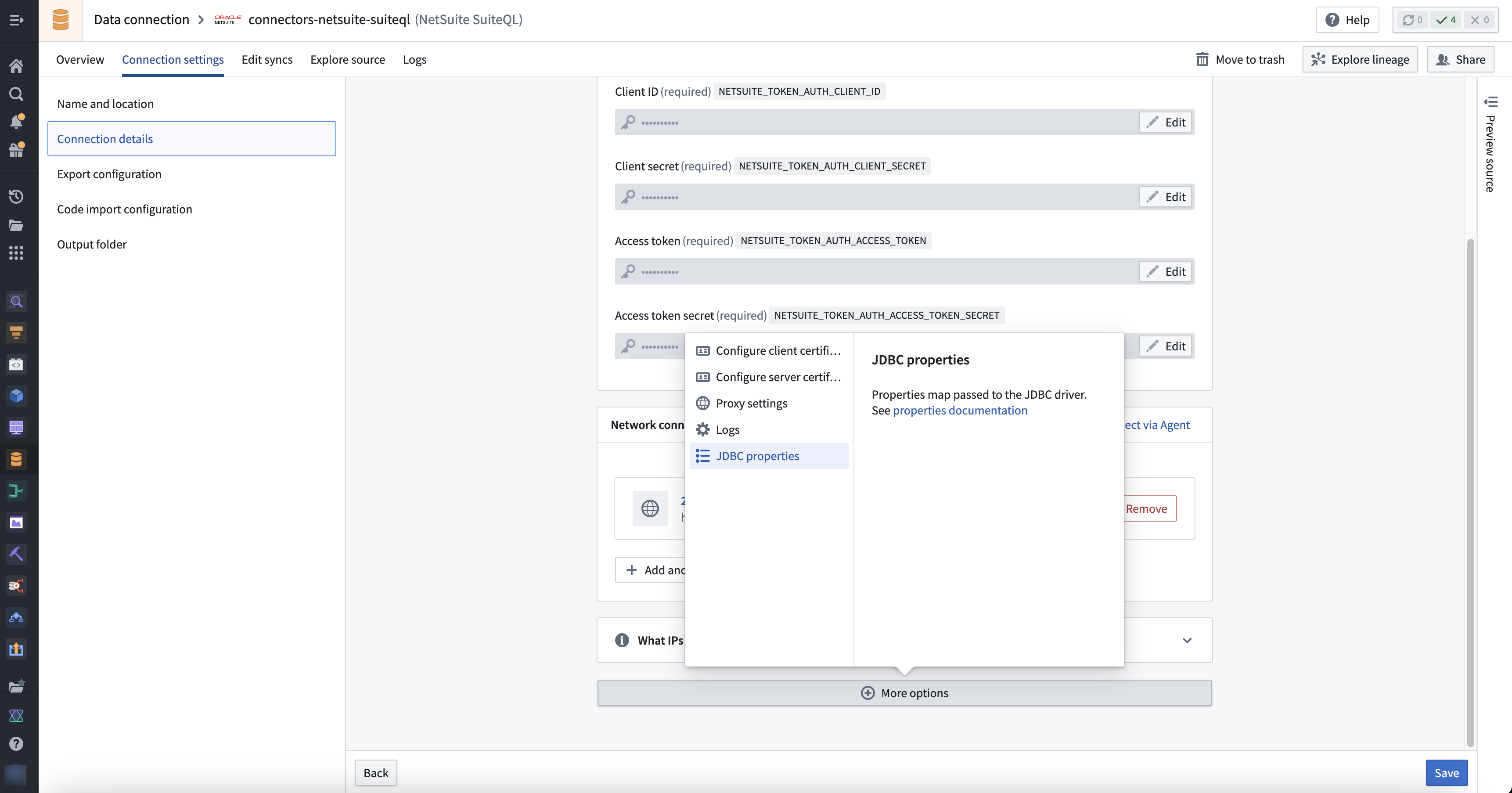
Task: Click the info icon beside What IPs
Action: tap(622, 640)
